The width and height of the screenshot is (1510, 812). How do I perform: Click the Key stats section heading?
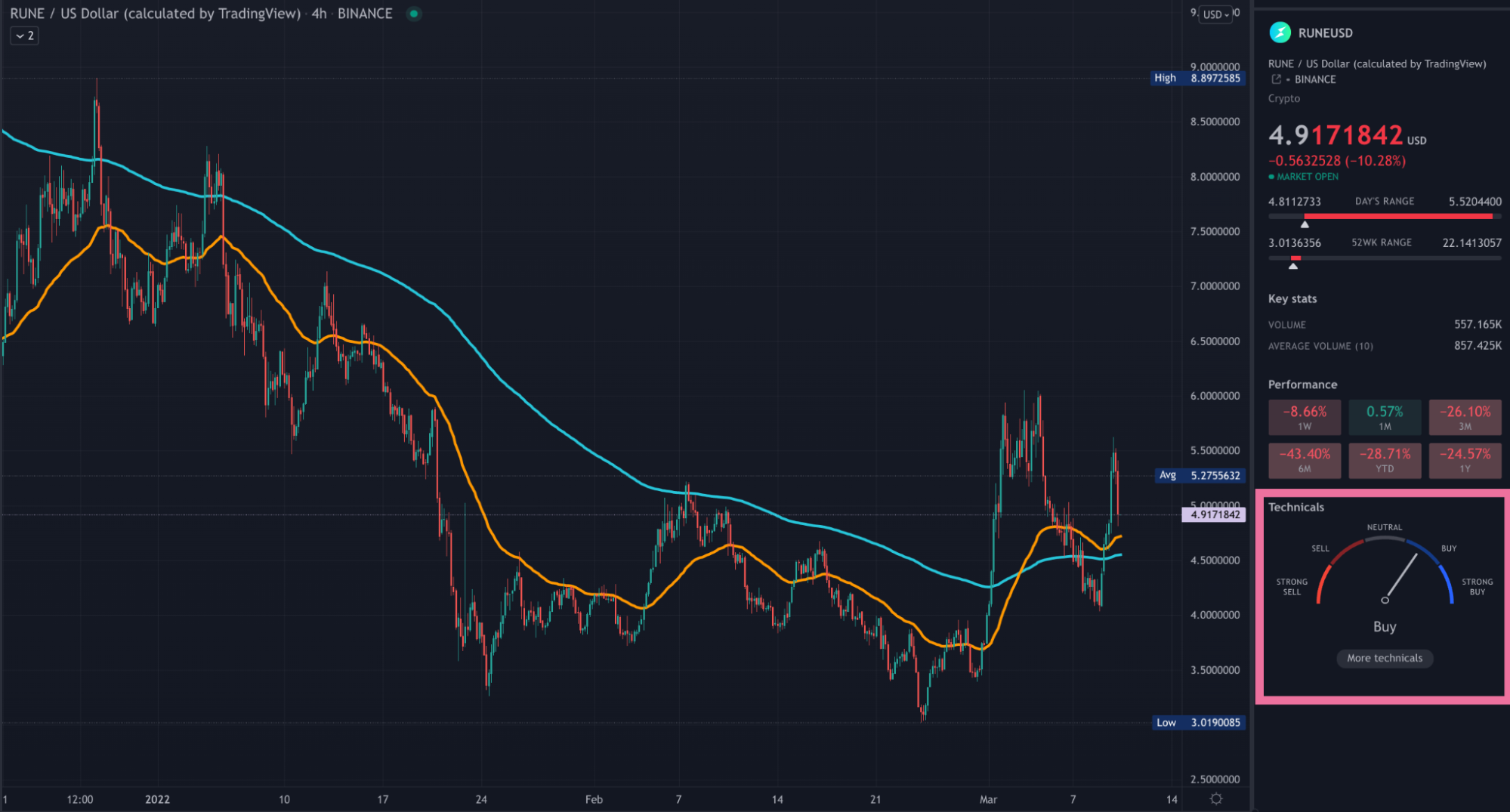coord(1292,298)
